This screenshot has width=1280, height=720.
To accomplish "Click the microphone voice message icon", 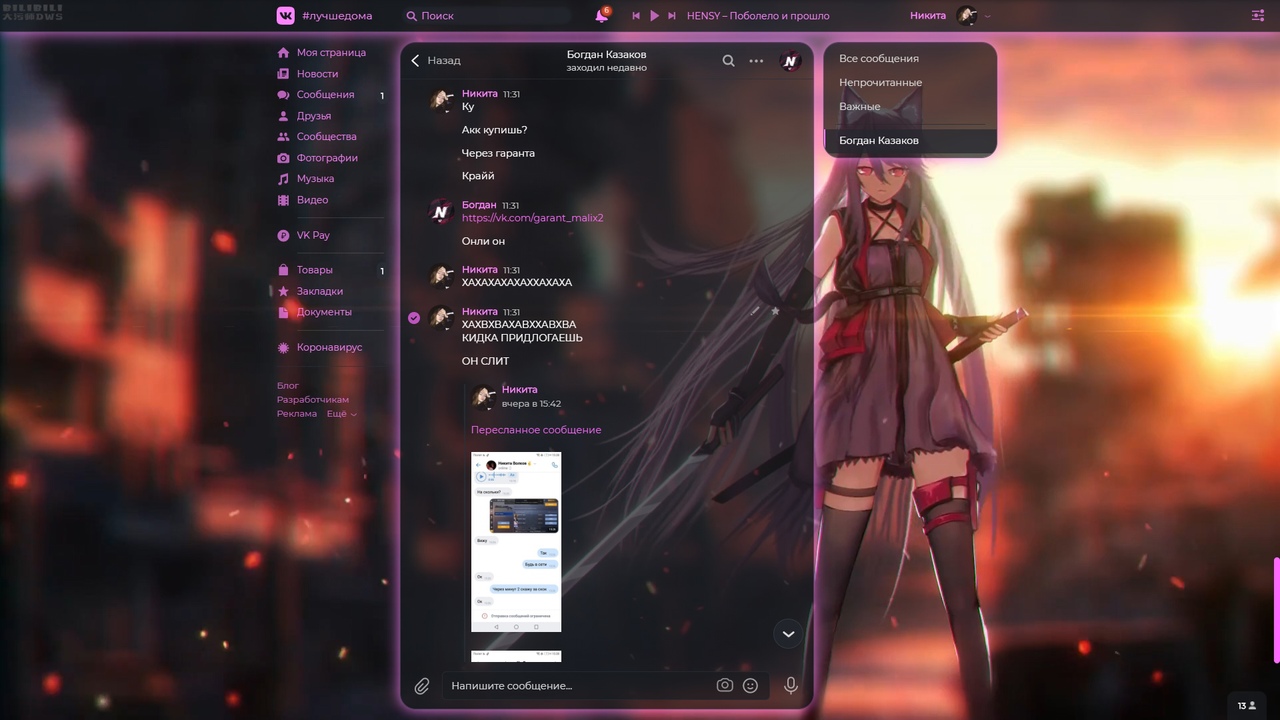I will tap(790, 686).
